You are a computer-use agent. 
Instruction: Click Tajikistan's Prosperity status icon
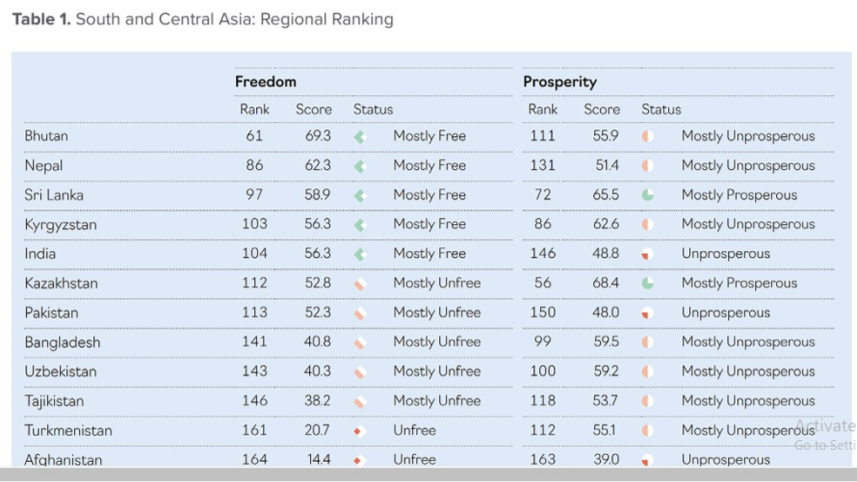tap(648, 401)
